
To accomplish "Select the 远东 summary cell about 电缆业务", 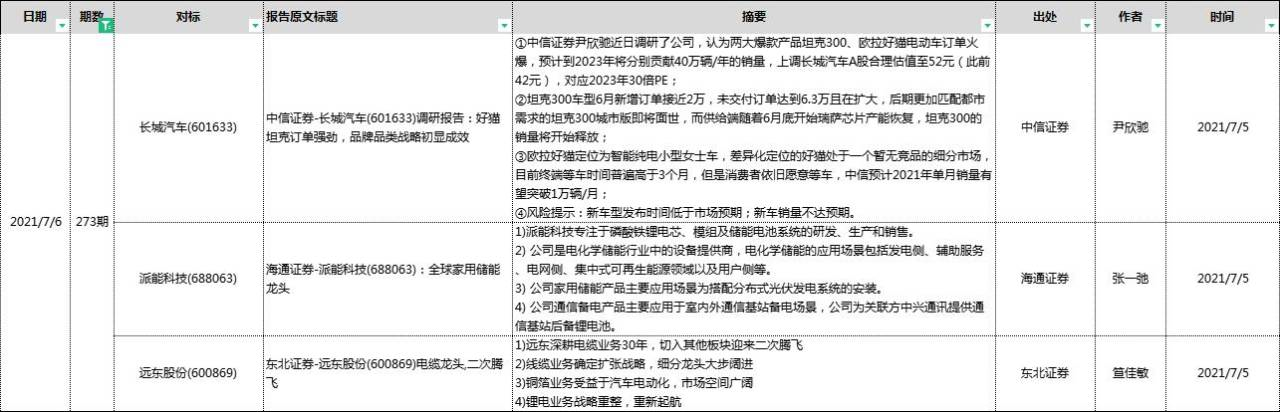I will [755, 373].
